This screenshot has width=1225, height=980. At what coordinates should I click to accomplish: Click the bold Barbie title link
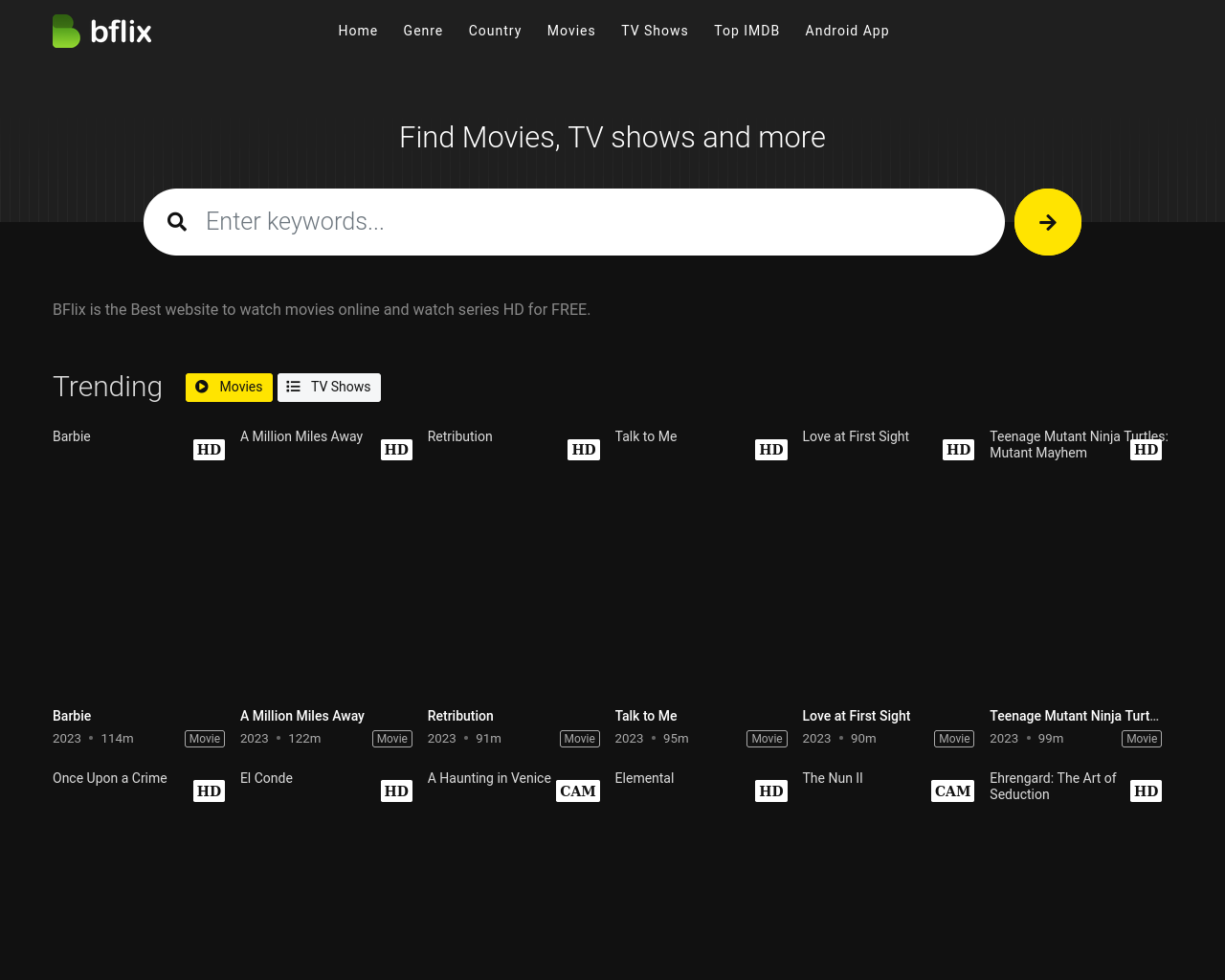point(72,716)
